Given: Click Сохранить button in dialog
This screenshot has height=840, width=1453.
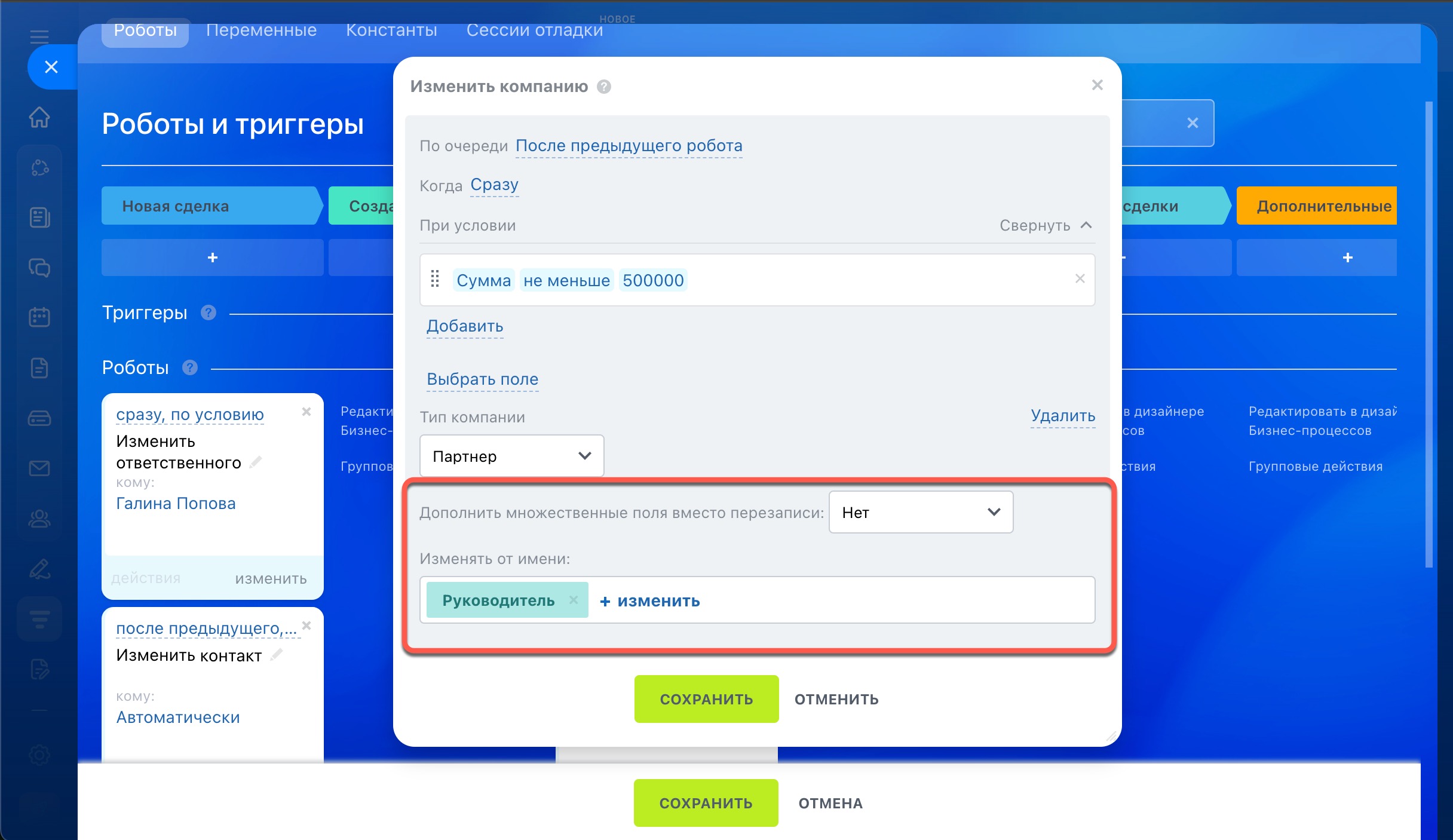Looking at the screenshot, I should [x=706, y=699].
